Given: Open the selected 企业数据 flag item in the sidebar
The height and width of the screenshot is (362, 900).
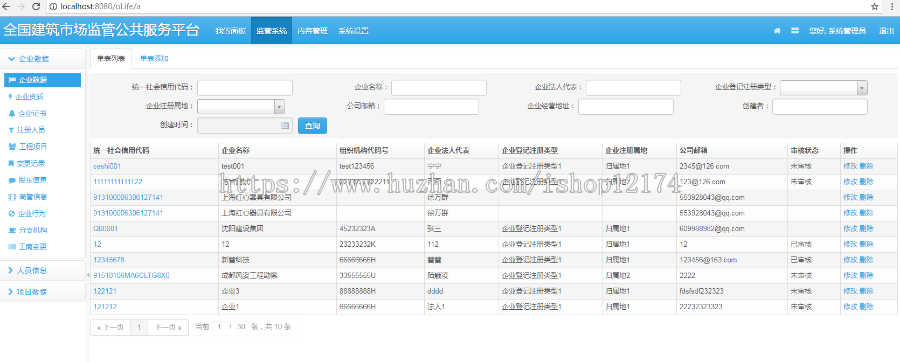Looking at the screenshot, I should pyautogui.click(x=42, y=80).
